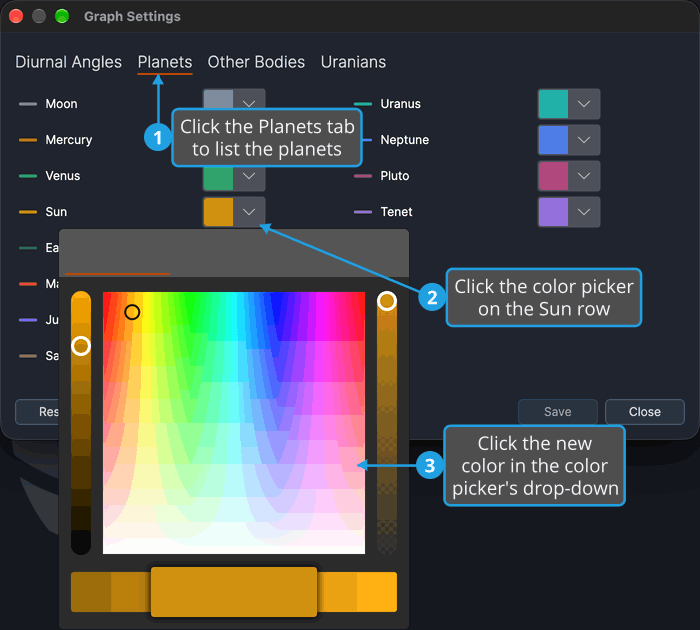Click the Uranus label
This screenshot has width=700, height=630.
coord(400,104)
